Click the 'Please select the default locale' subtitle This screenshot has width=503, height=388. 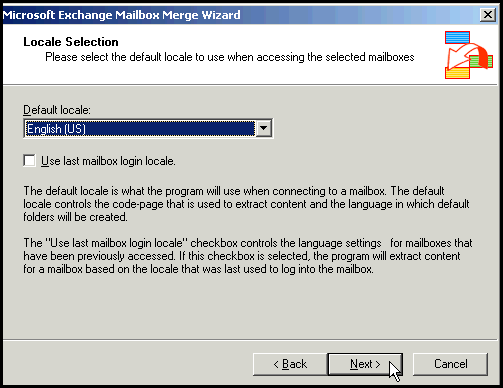coord(230,57)
